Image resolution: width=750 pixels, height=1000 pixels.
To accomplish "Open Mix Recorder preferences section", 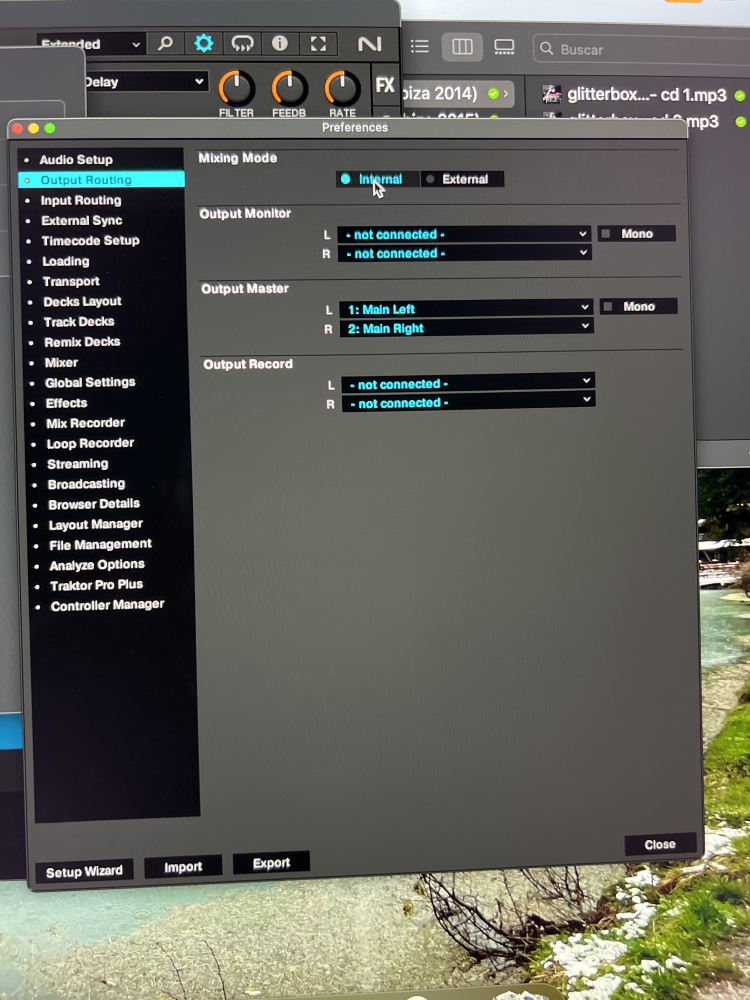I will [x=85, y=423].
